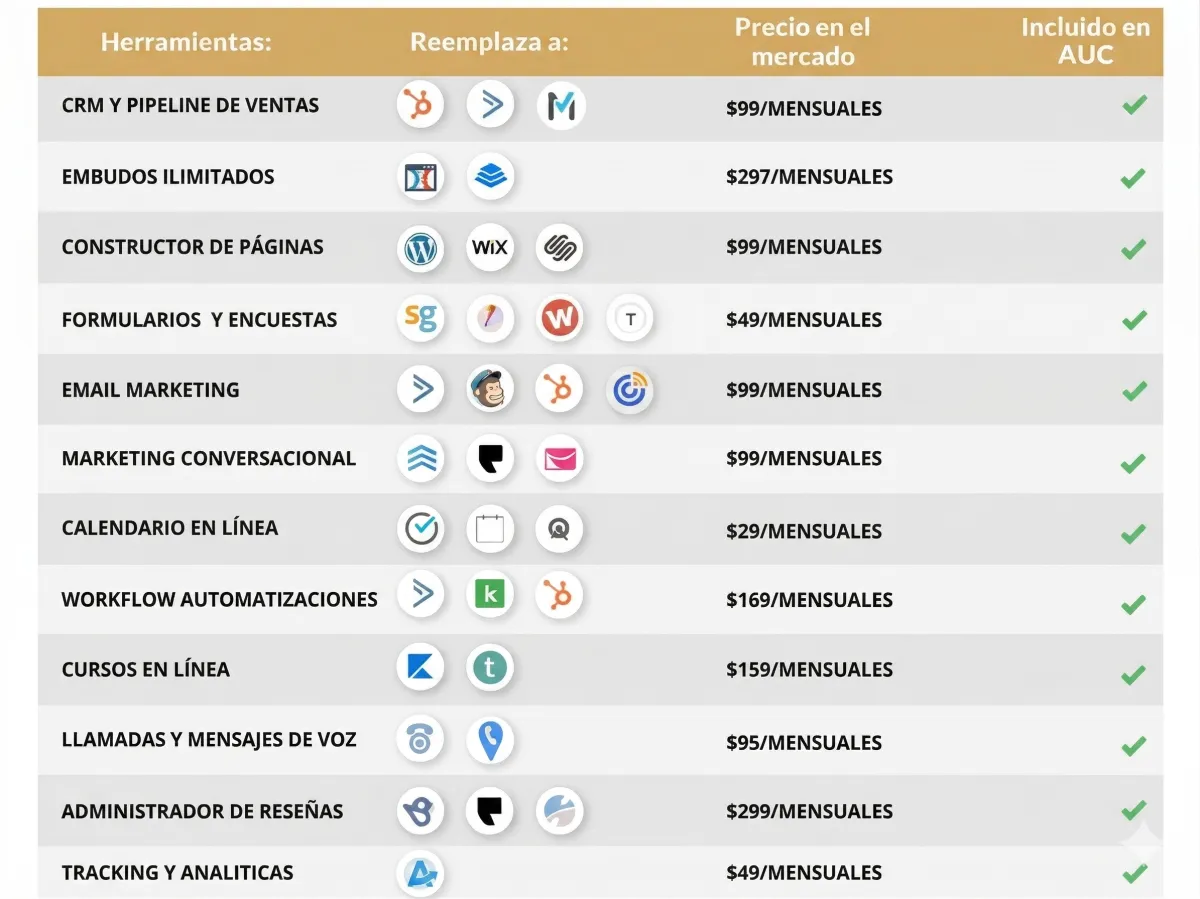Click the green checkmark for CRM y Pipeline de Ventas
Viewport: 1200px width, 899px height.
click(1133, 105)
